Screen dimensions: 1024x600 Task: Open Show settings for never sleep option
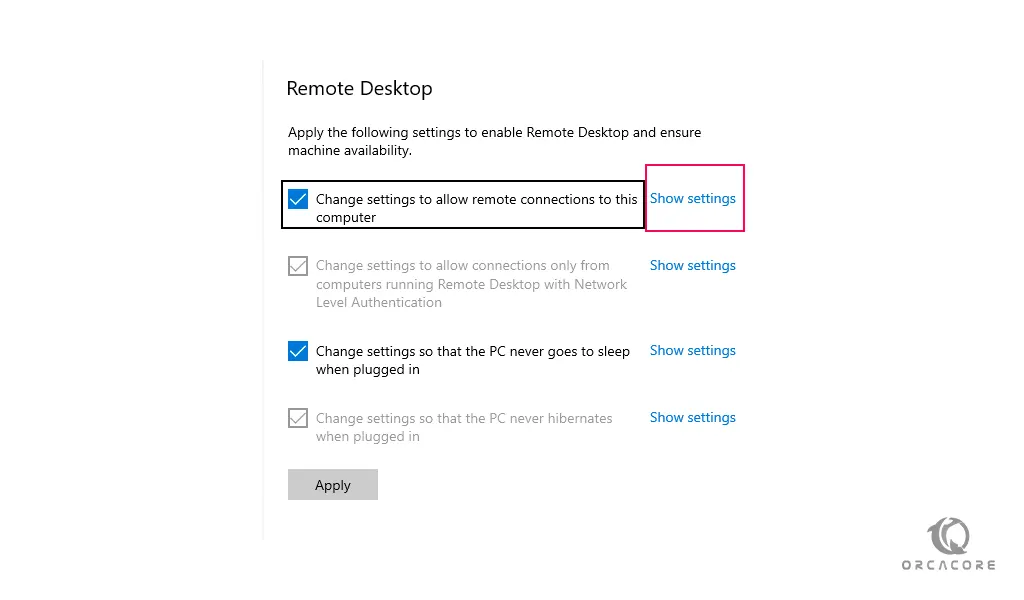click(692, 350)
